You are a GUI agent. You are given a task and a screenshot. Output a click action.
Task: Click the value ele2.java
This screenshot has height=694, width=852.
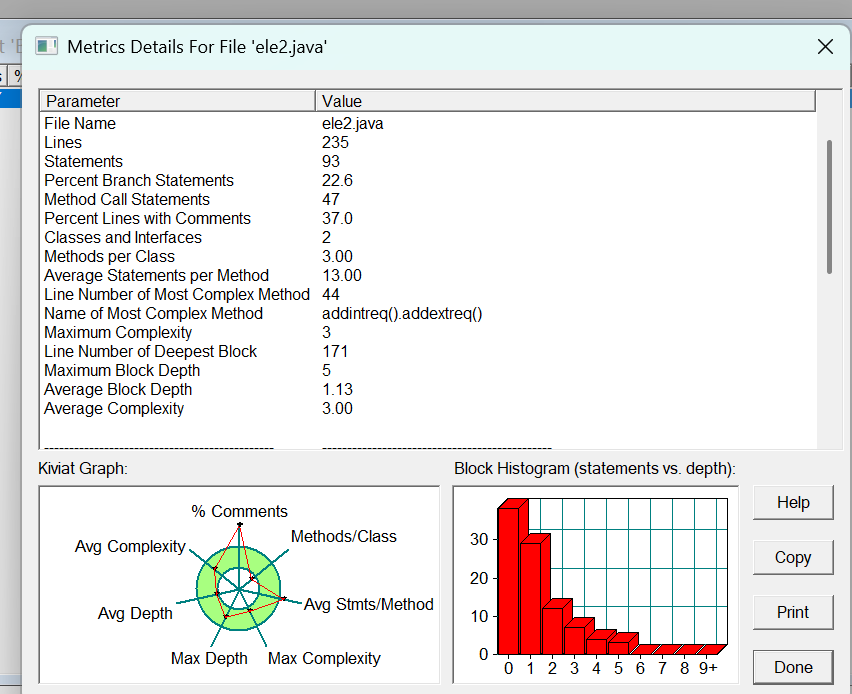click(x=353, y=124)
